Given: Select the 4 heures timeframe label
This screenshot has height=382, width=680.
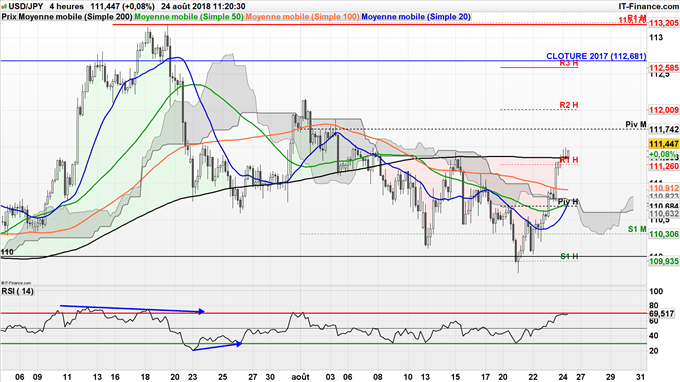Looking at the screenshot, I should [x=66, y=6].
